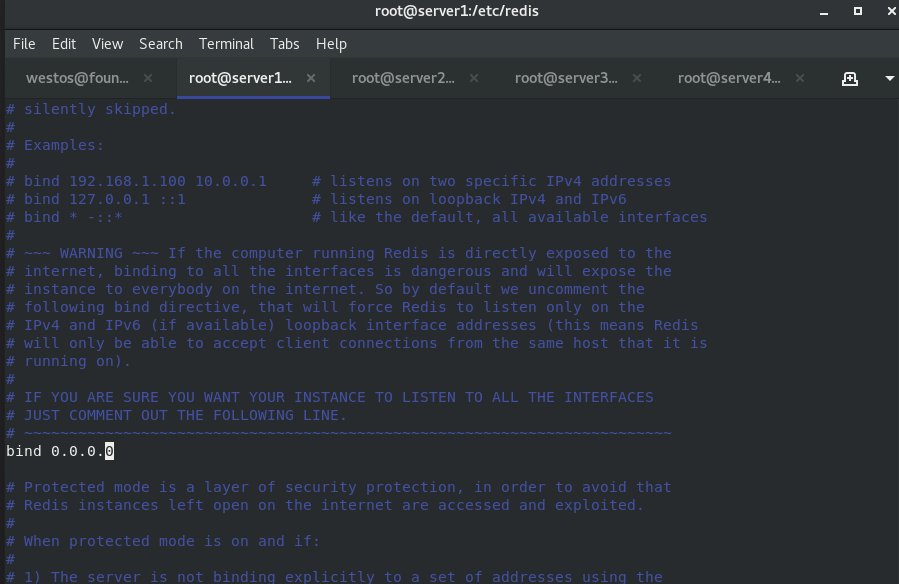The width and height of the screenshot is (899, 584).
Task: Click the '# bind 192.168.1.100 10.0.0.1' example line
Action: tap(338, 181)
